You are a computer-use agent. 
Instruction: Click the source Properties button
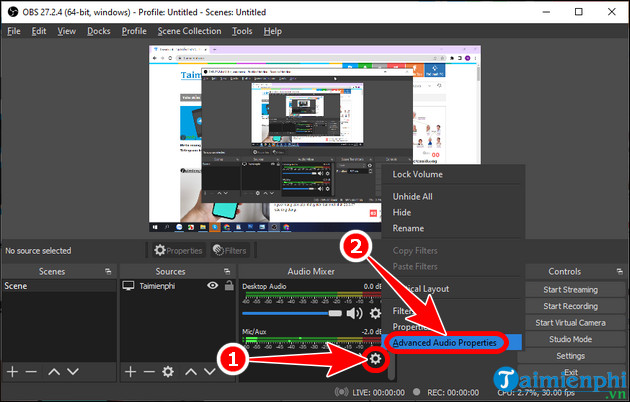(178, 250)
